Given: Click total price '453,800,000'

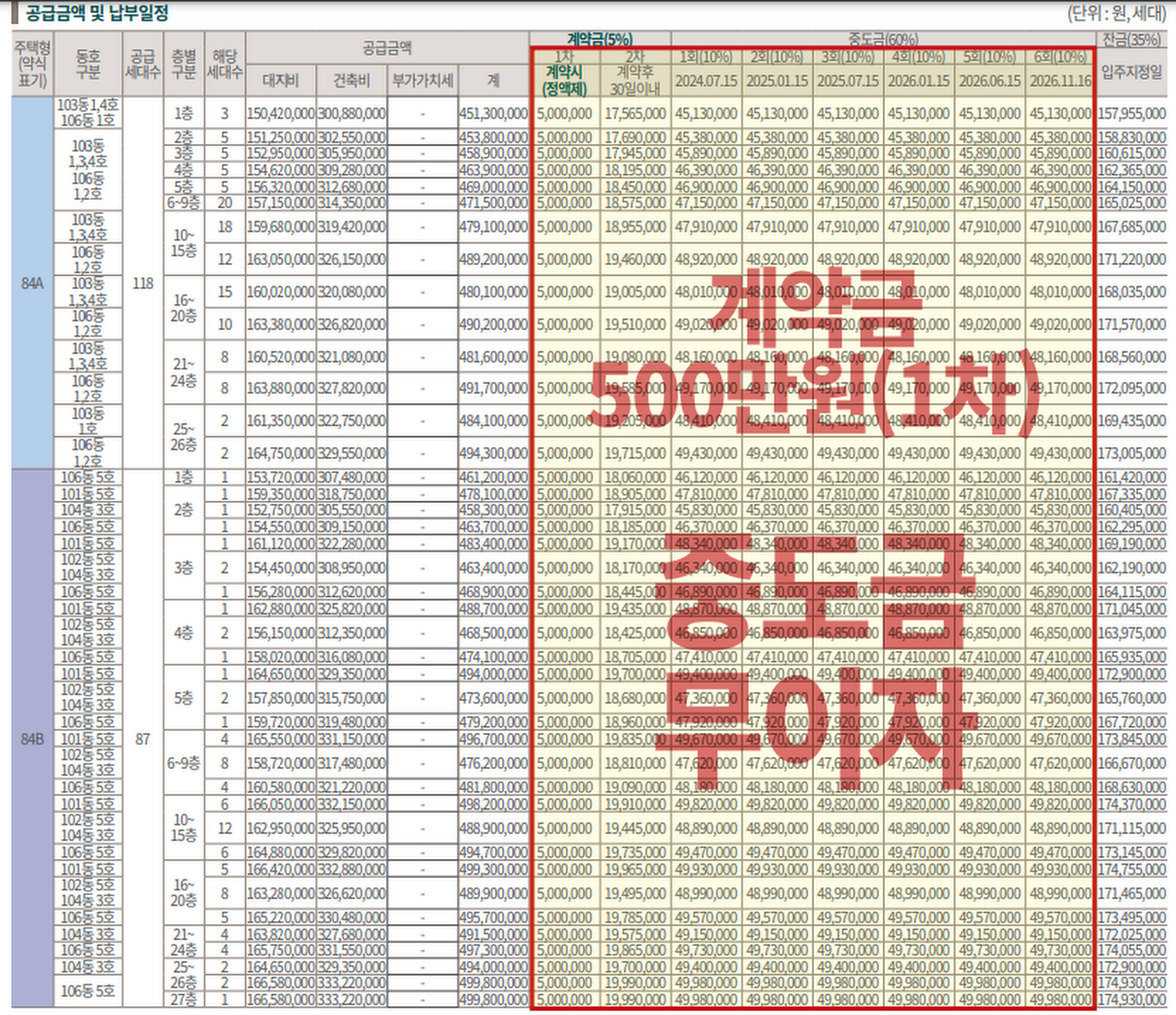Looking at the screenshot, I should (x=493, y=137).
